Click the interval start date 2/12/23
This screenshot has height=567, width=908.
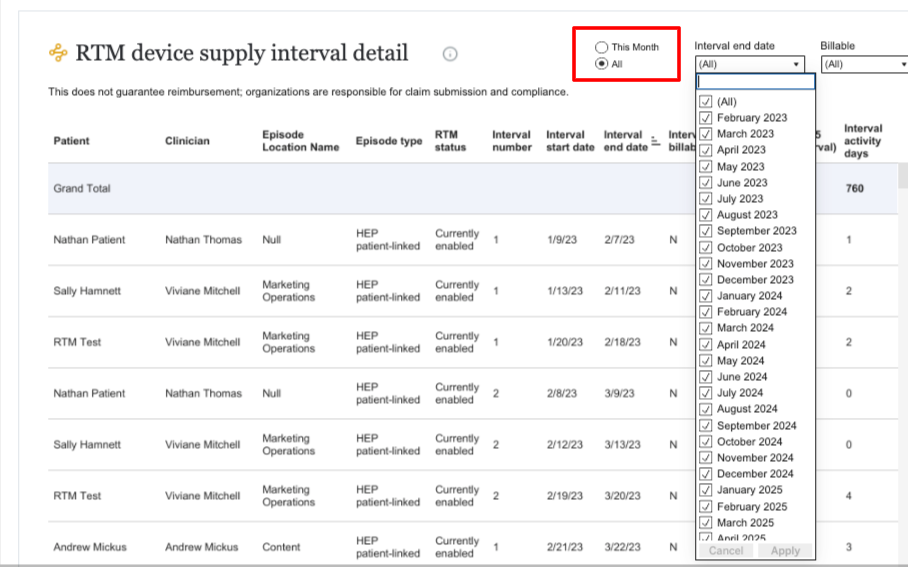pyautogui.click(x=565, y=444)
